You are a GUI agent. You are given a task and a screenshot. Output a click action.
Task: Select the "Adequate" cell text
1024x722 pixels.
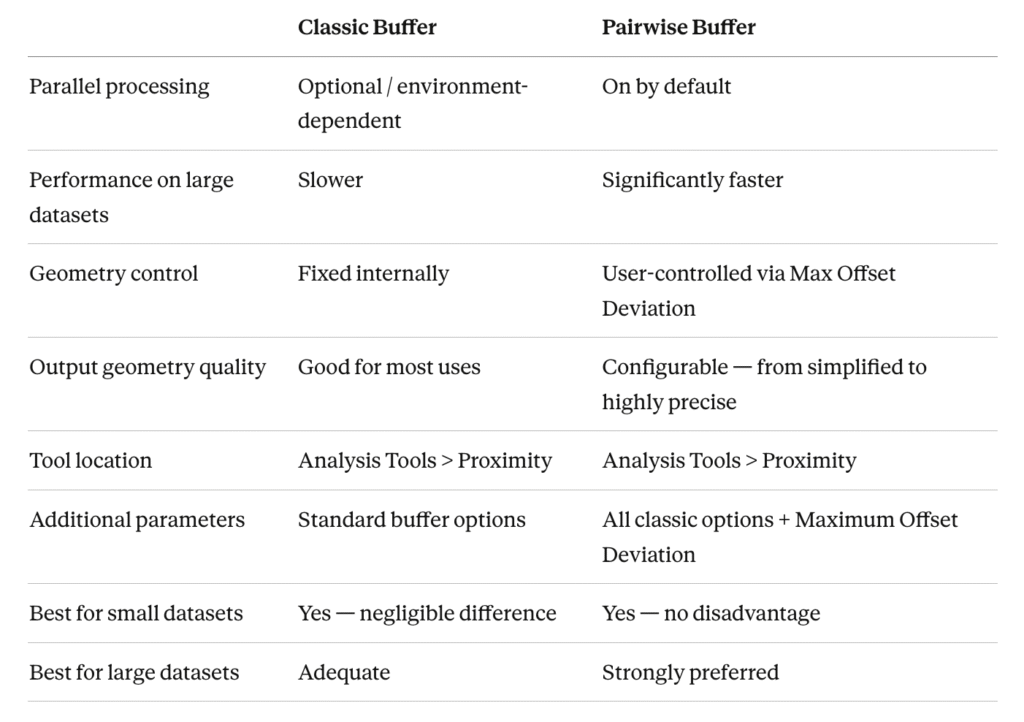[x=343, y=672]
